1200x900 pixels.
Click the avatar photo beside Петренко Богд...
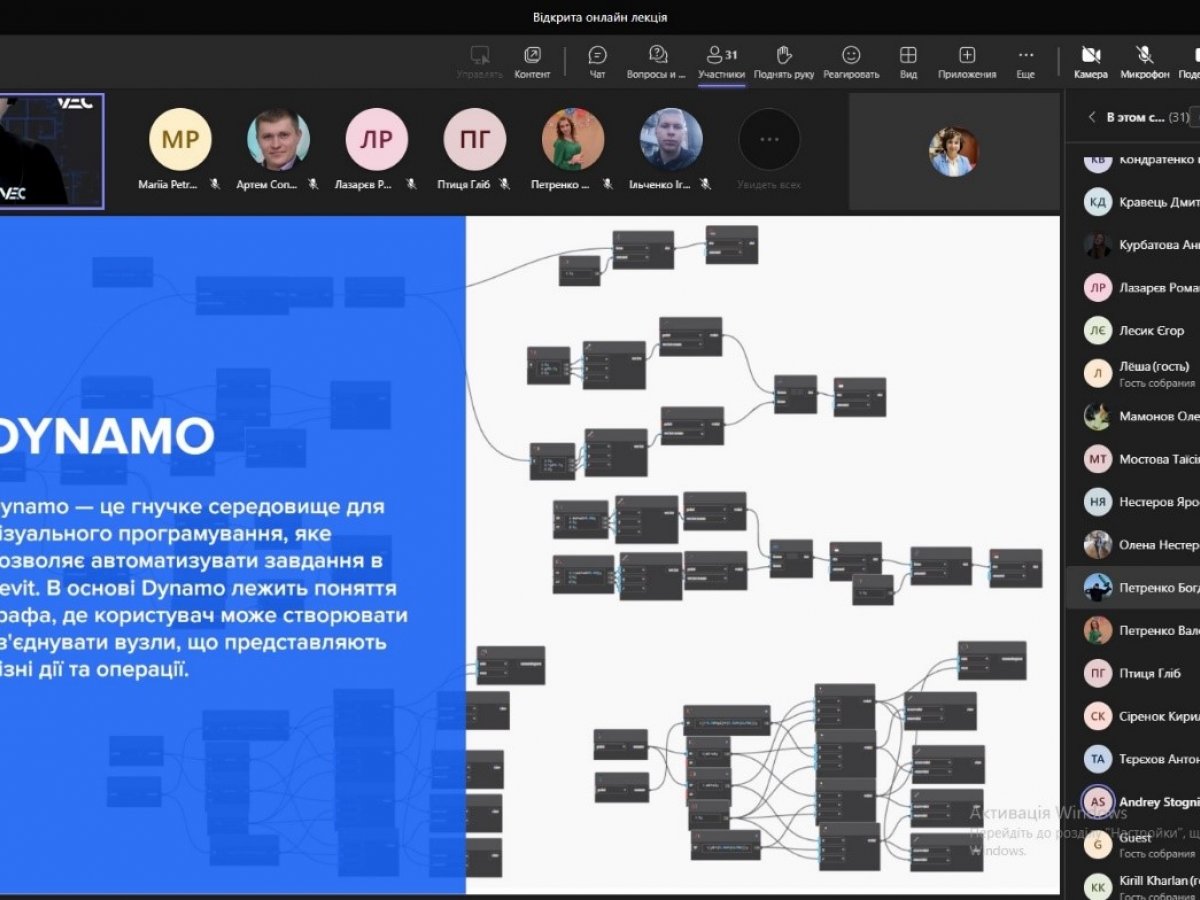1098,588
